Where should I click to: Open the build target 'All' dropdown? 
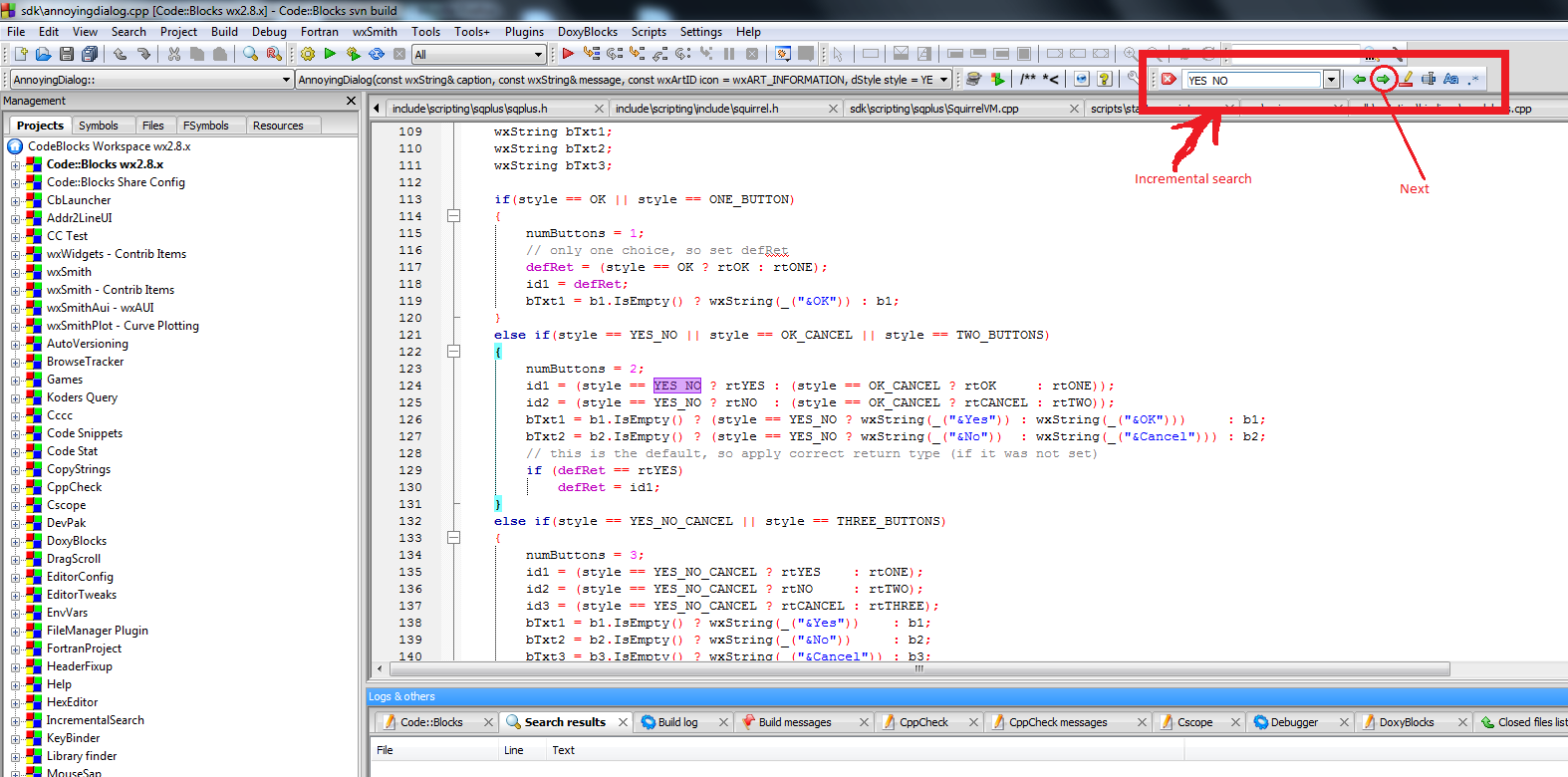click(x=538, y=55)
